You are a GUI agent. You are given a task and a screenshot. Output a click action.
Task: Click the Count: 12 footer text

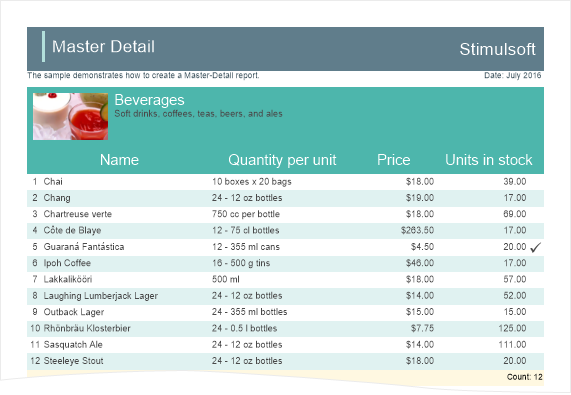click(x=524, y=377)
